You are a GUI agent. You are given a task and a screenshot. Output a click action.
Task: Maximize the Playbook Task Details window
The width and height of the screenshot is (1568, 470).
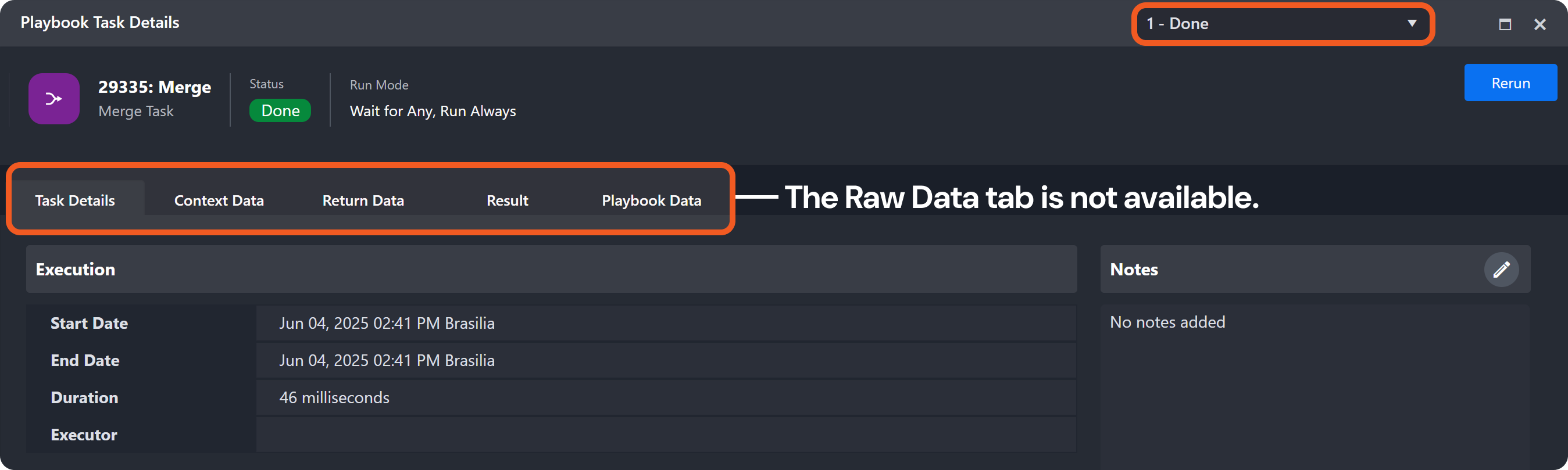pyautogui.click(x=1505, y=24)
